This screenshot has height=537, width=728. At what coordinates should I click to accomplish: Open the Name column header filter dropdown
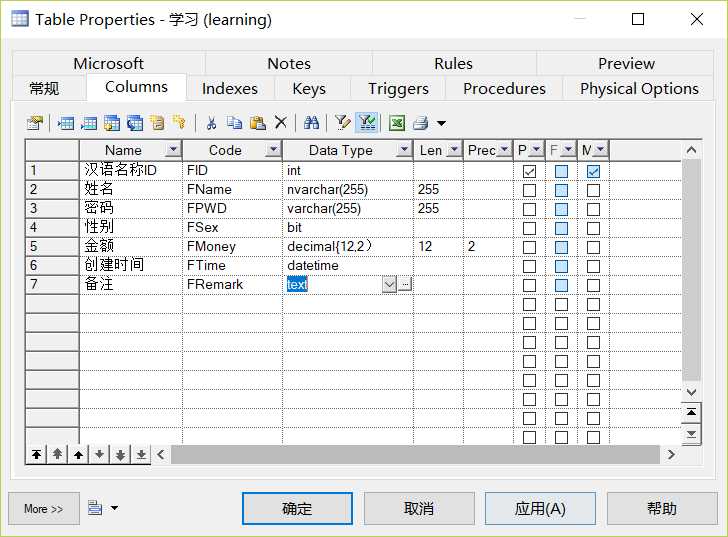[x=173, y=149]
